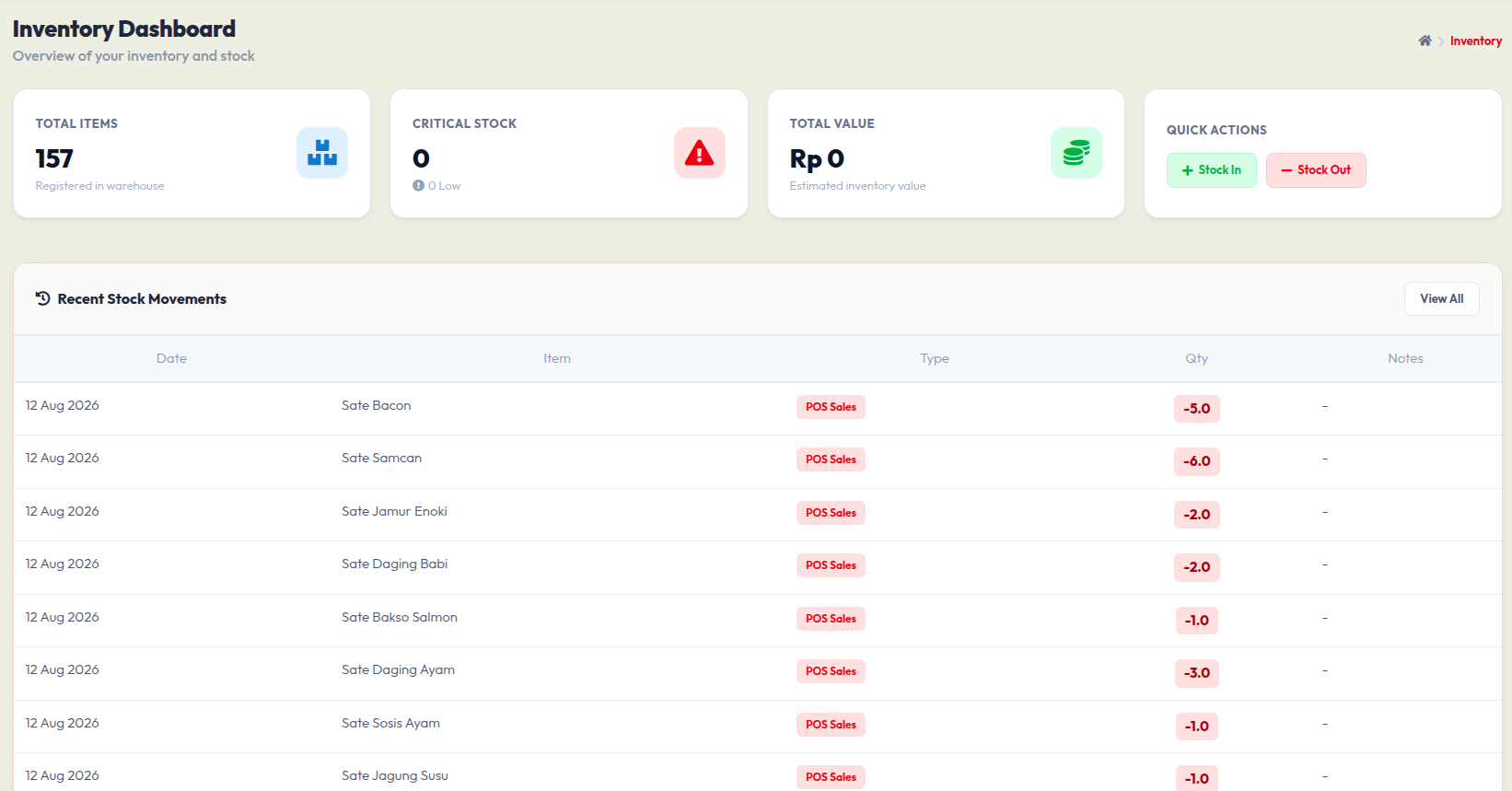Screen dimensions: 1512x791
Task: Select the Qty column header
Action: tap(1197, 358)
